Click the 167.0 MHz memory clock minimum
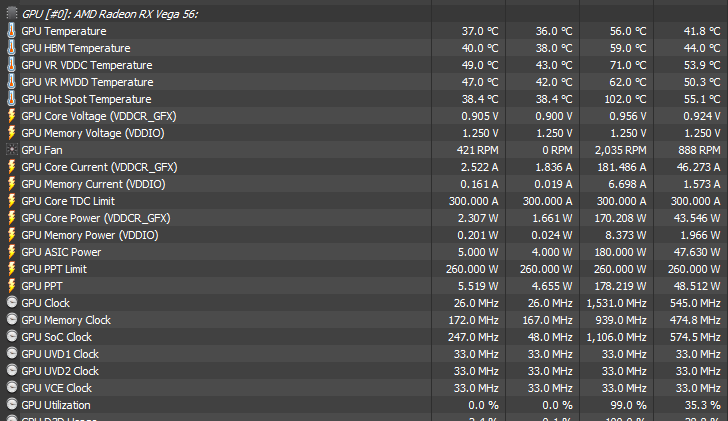The width and height of the screenshot is (728, 421). click(x=547, y=320)
